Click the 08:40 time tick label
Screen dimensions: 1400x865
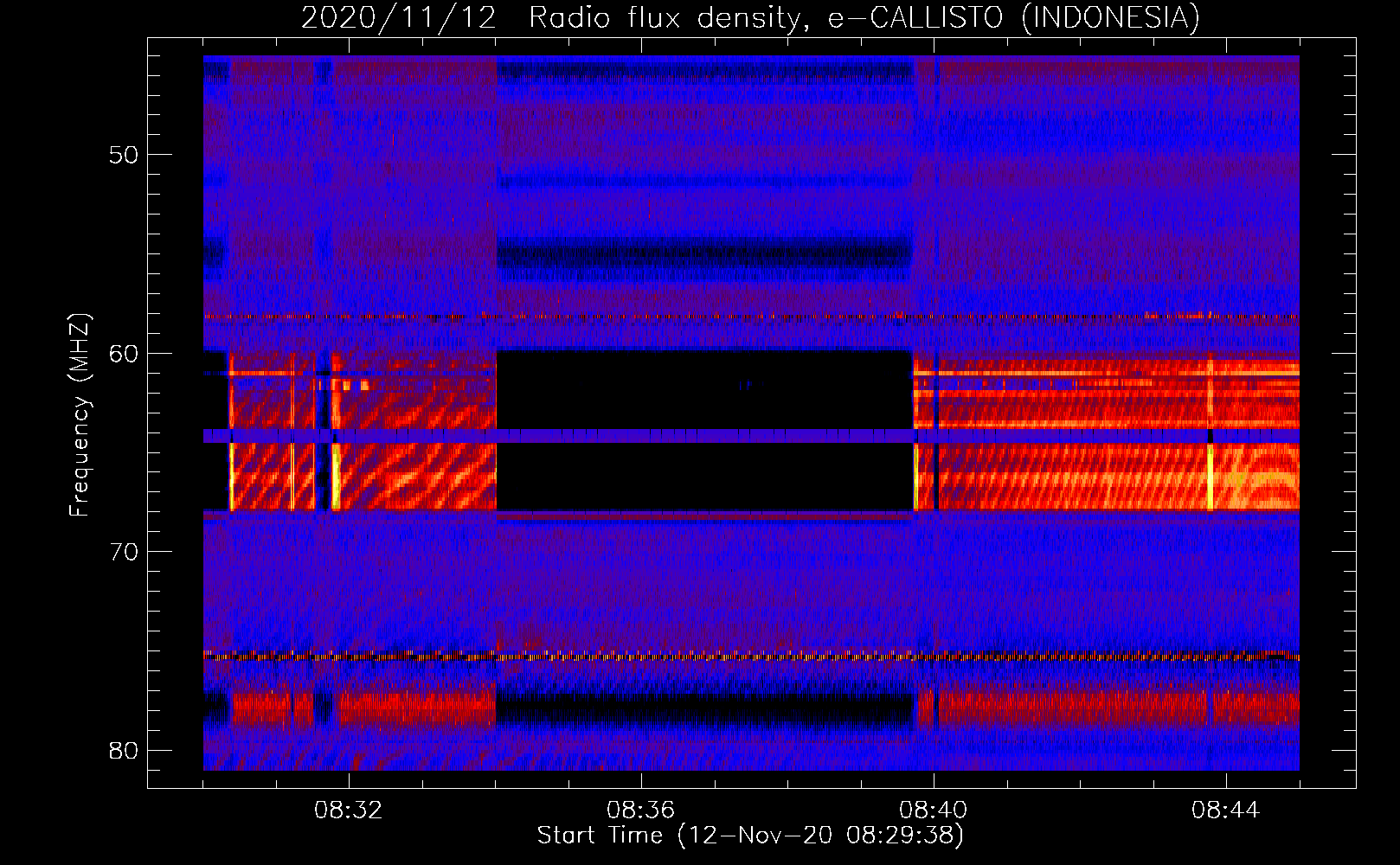click(x=934, y=811)
